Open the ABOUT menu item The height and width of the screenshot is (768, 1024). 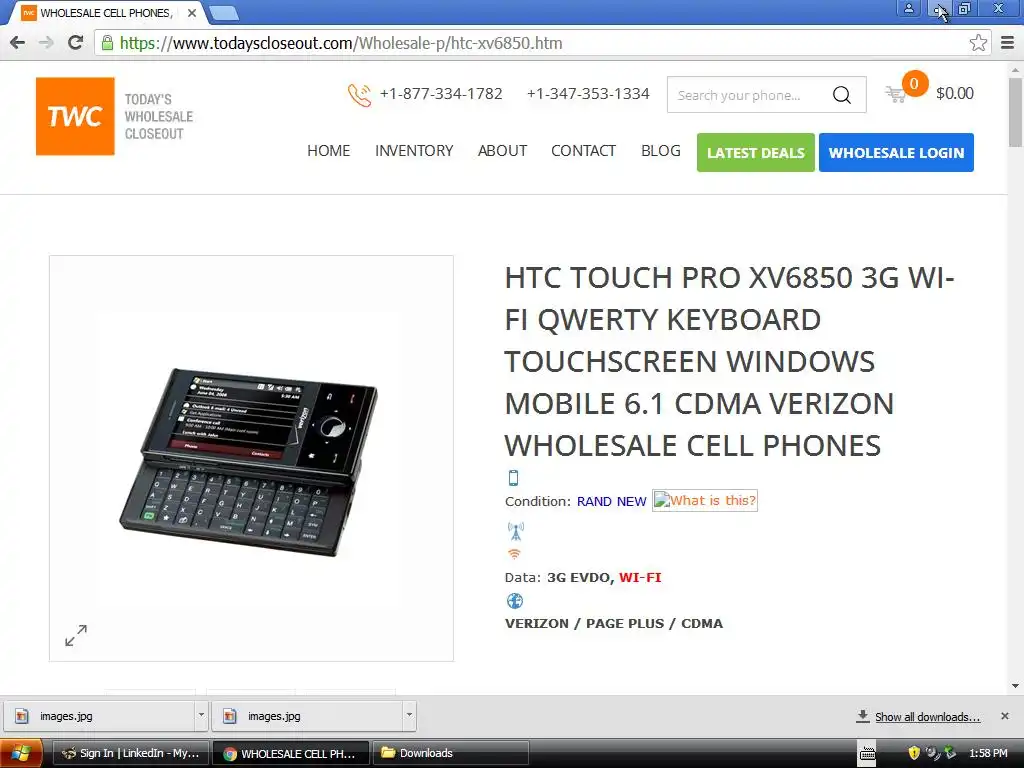[502, 151]
